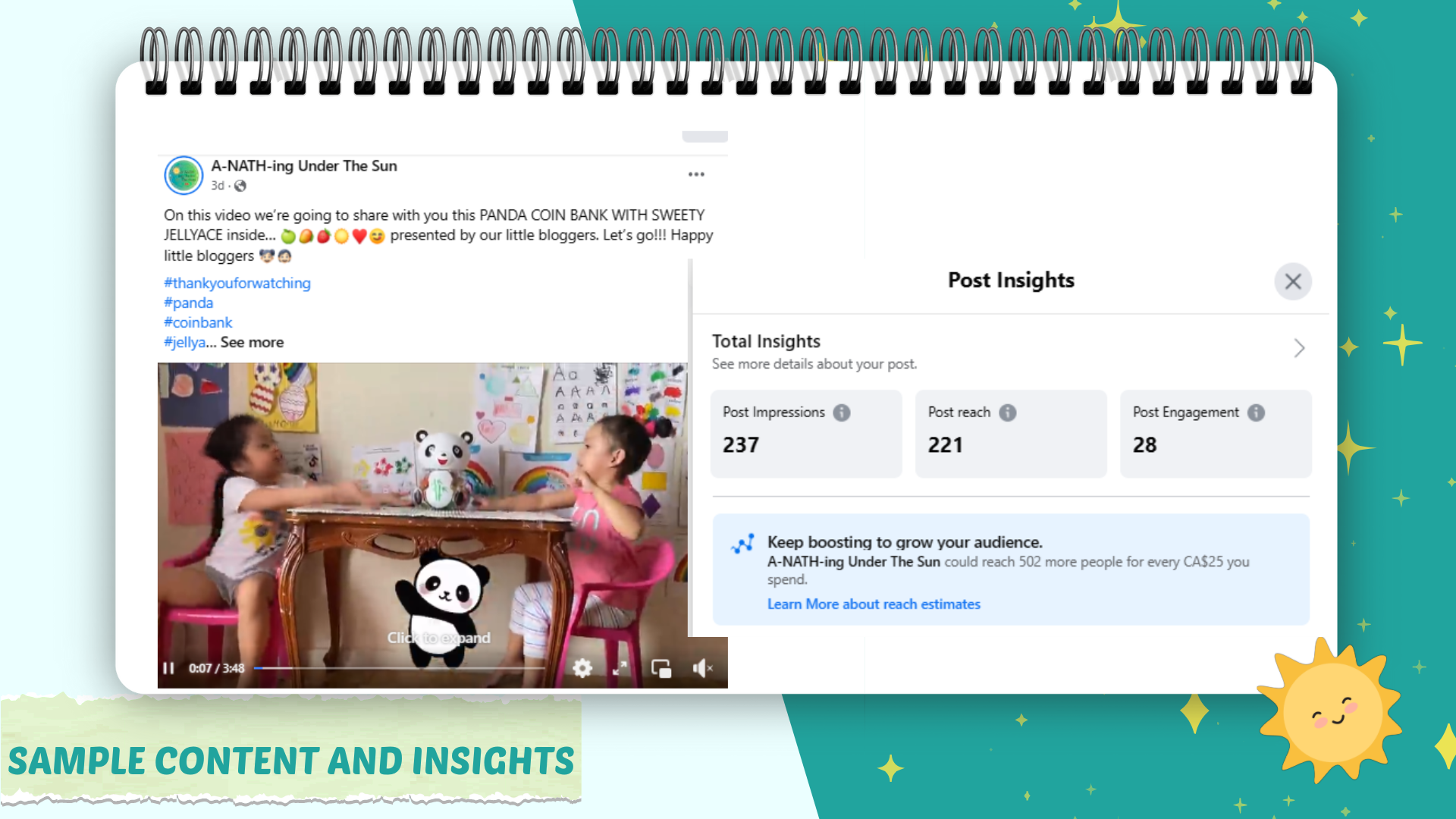
Task: Click See more to expand post text
Action: pyautogui.click(x=252, y=342)
